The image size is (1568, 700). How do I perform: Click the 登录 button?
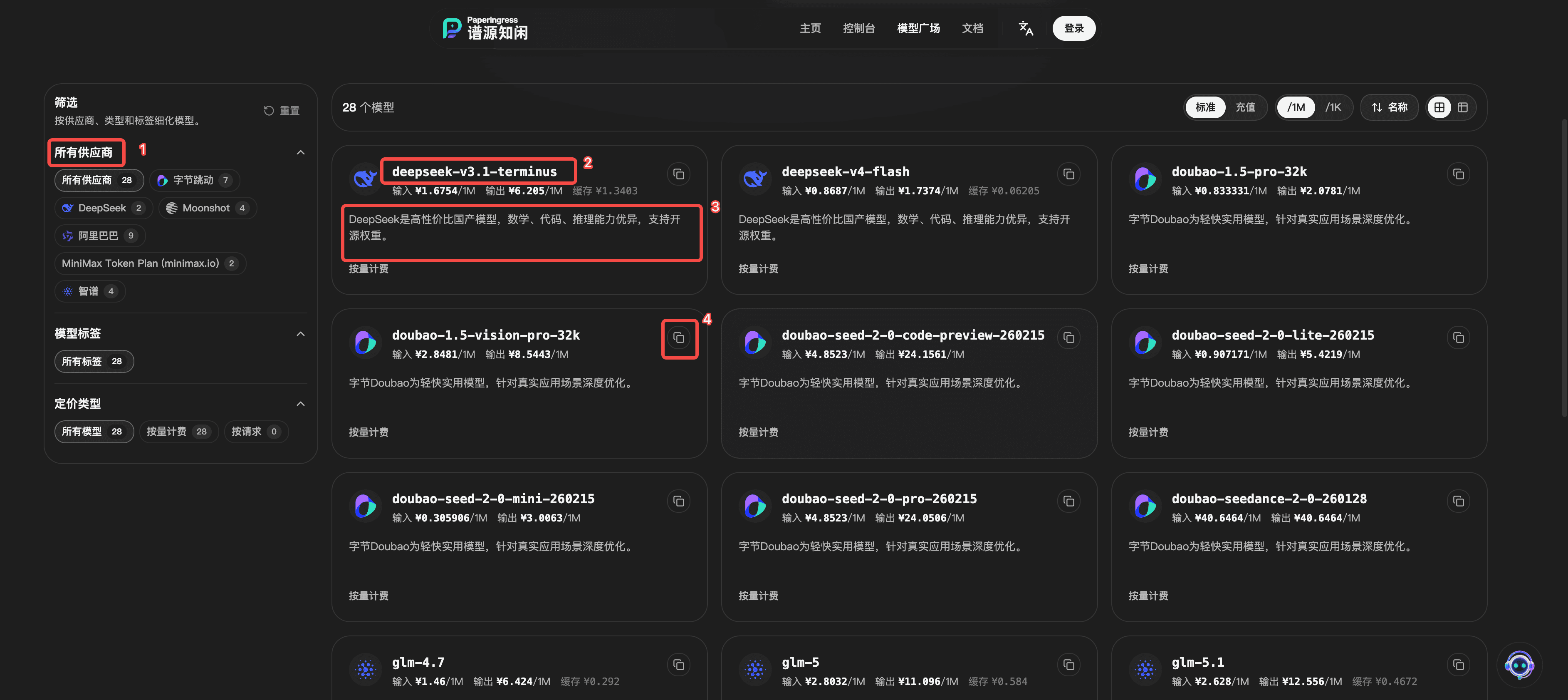[x=1074, y=28]
